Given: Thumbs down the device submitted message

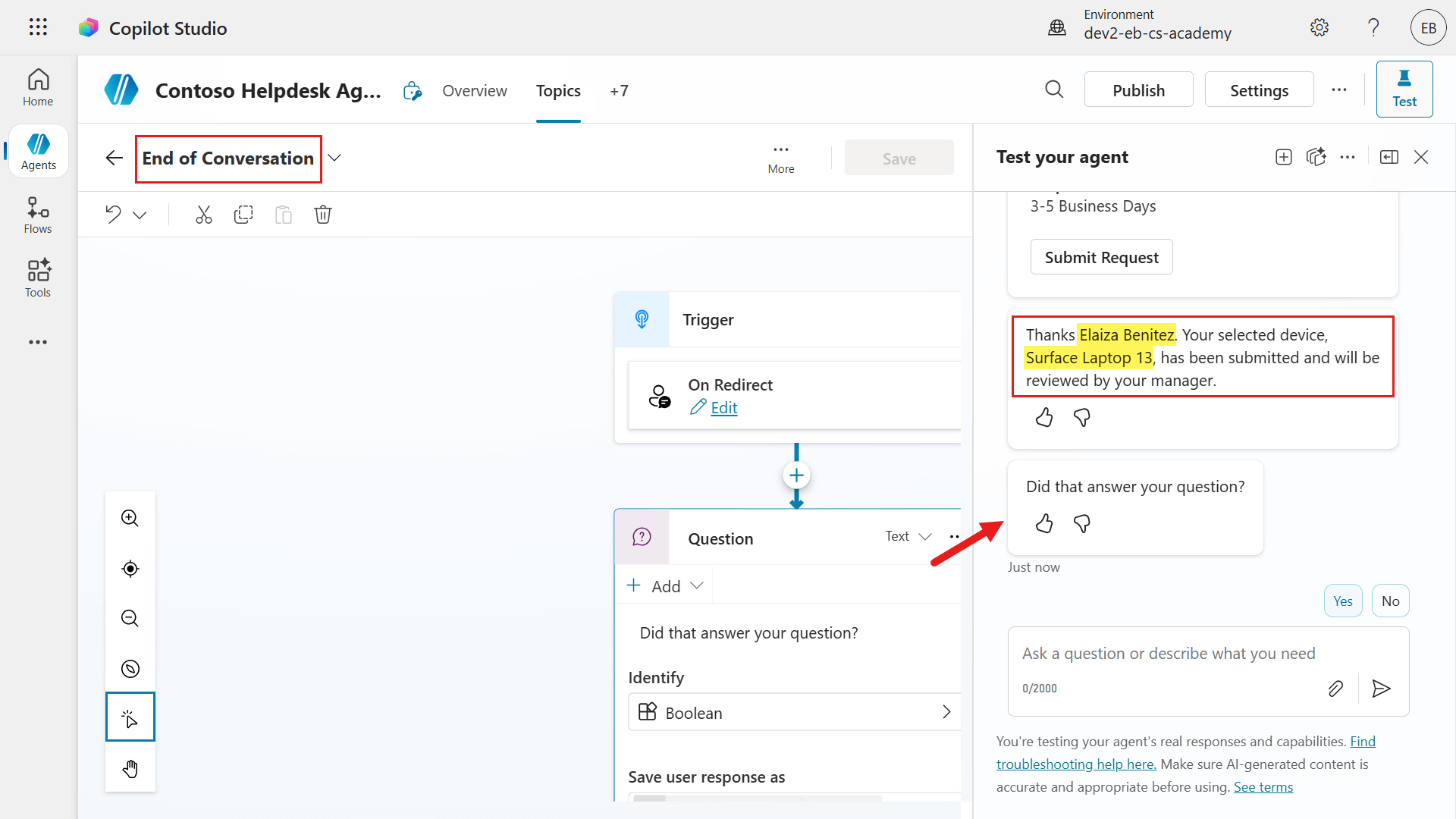Looking at the screenshot, I should pos(1082,417).
